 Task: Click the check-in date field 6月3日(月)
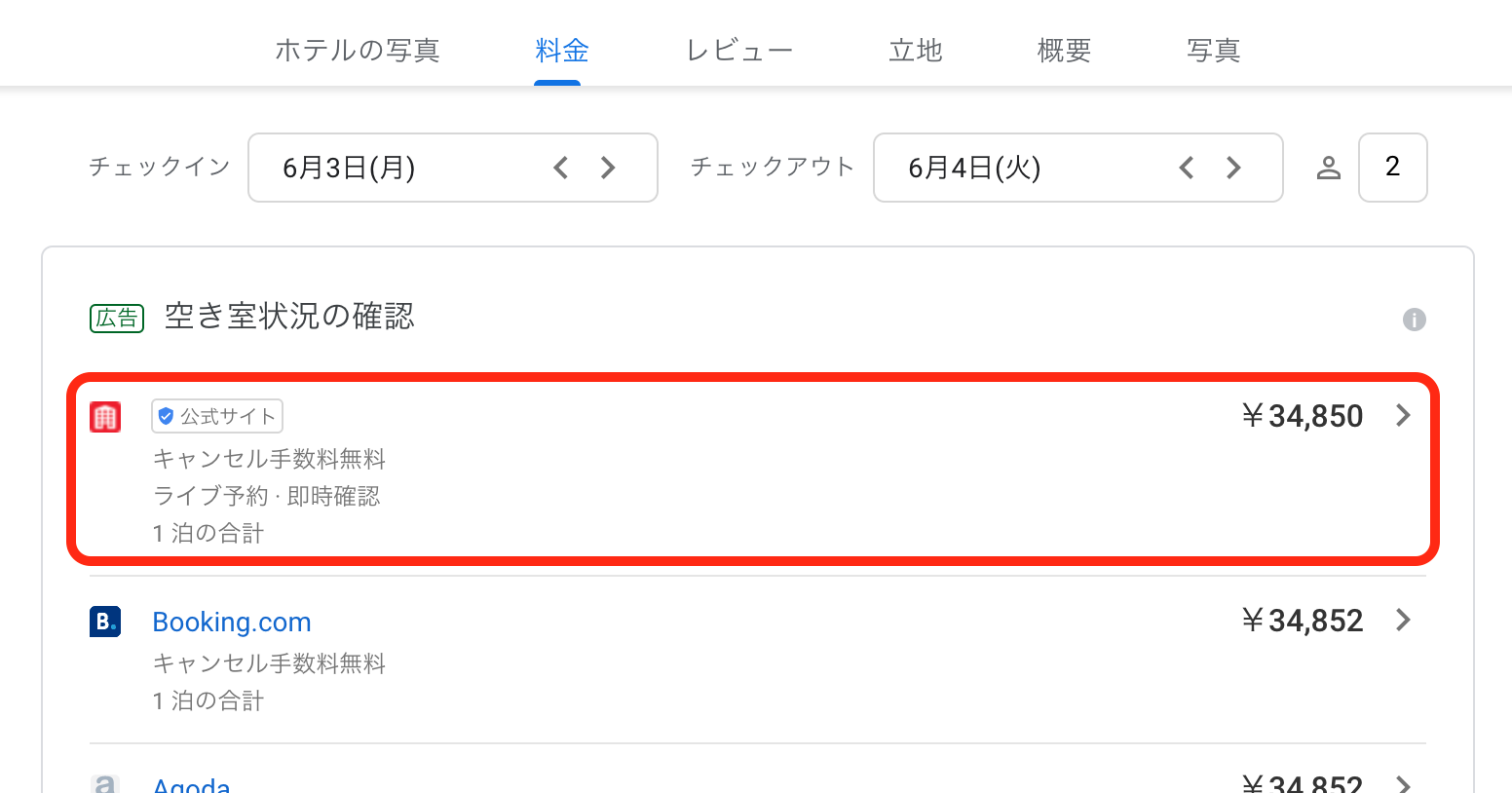click(453, 168)
